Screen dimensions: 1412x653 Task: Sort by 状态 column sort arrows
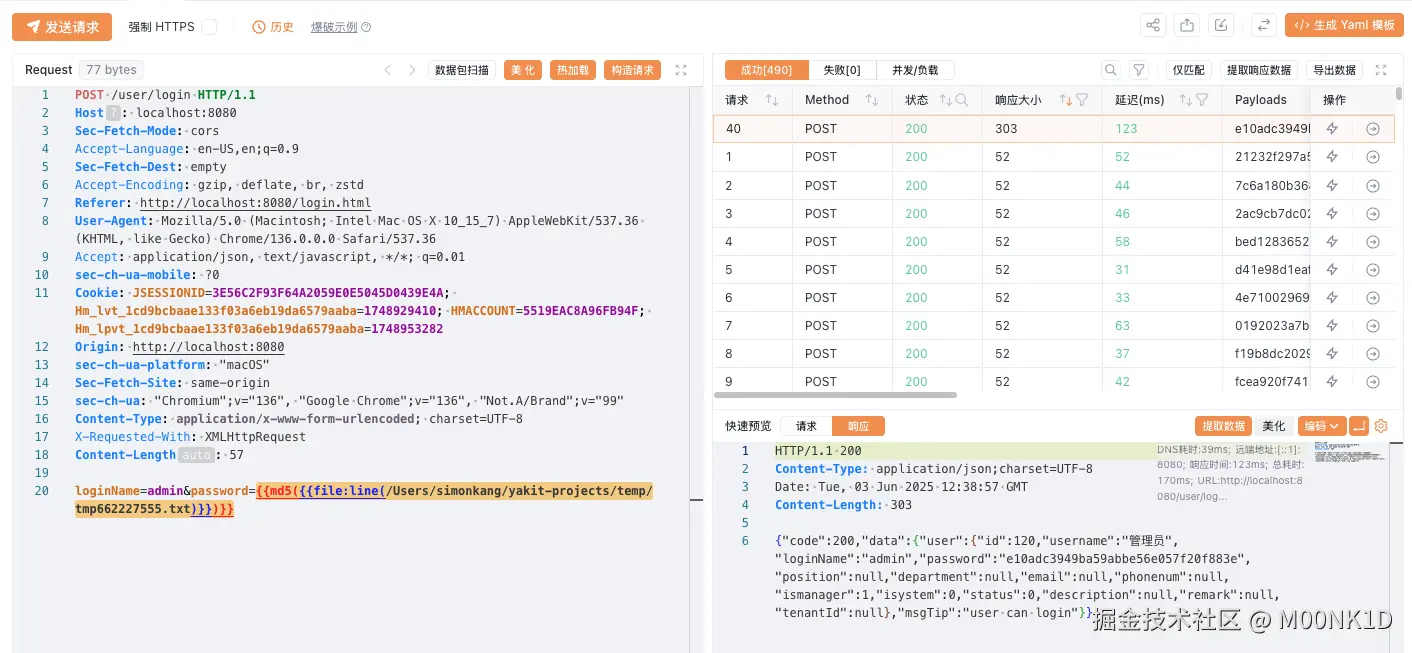(945, 100)
